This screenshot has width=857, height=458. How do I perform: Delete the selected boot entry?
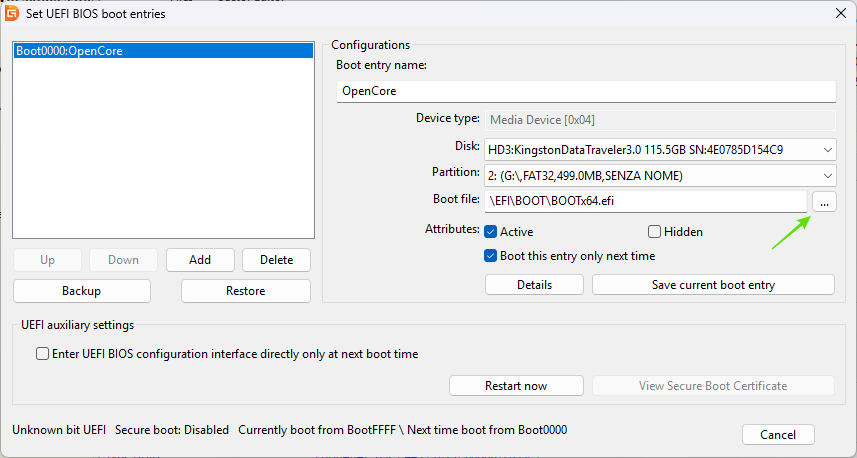[277, 260]
